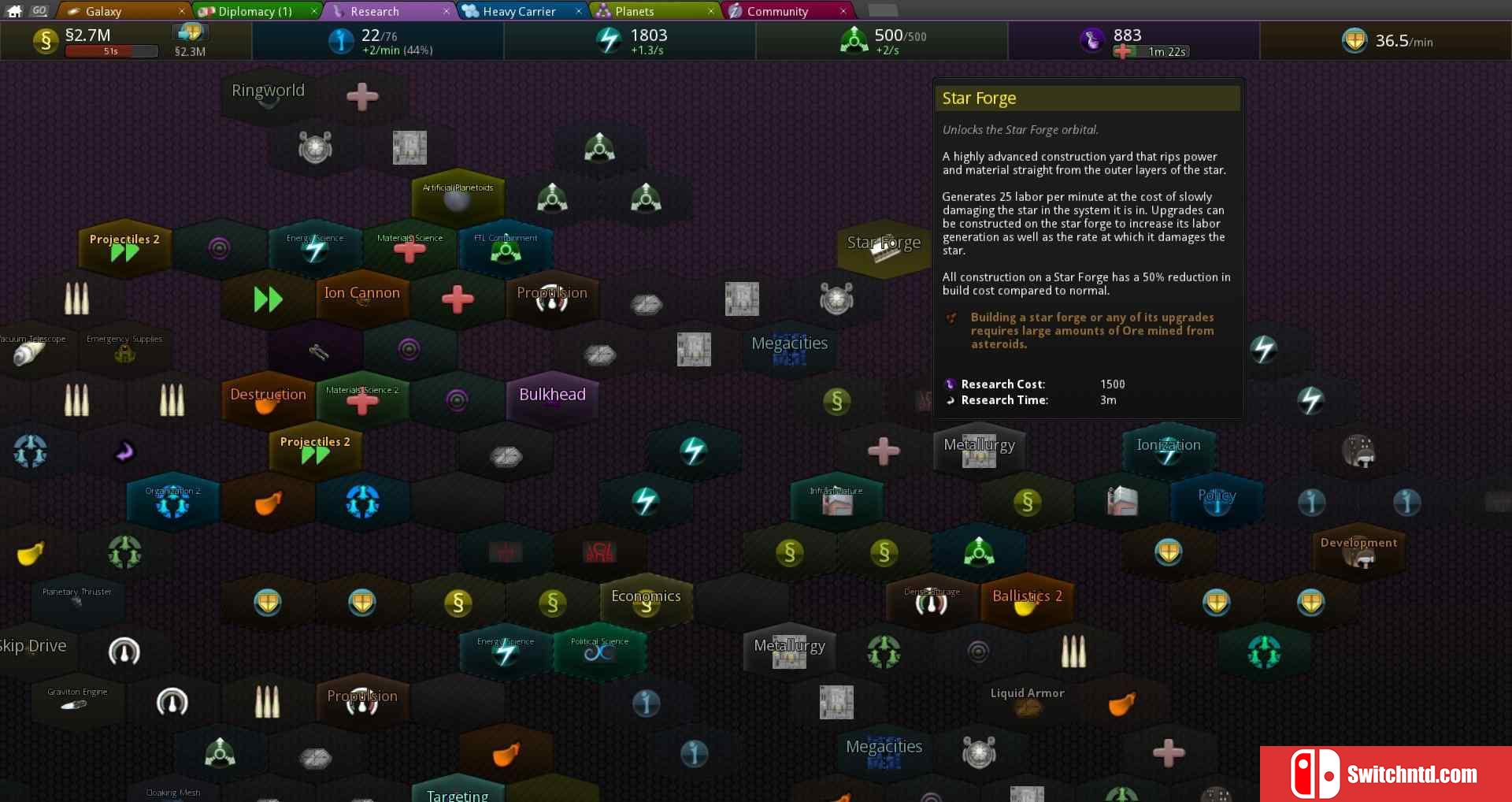
Task: Add a new tab with blank button
Action: (x=883, y=10)
